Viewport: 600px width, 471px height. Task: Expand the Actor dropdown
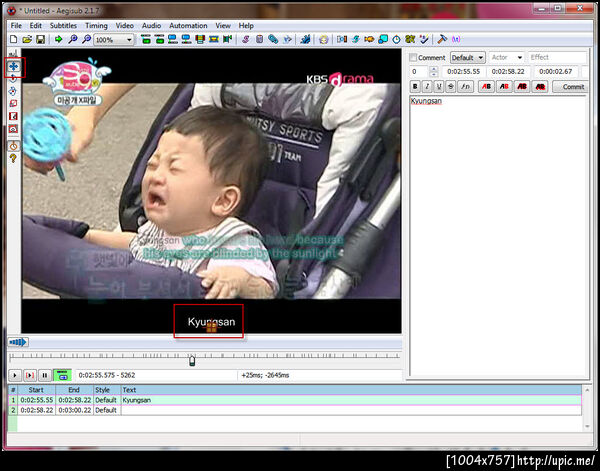coord(520,57)
